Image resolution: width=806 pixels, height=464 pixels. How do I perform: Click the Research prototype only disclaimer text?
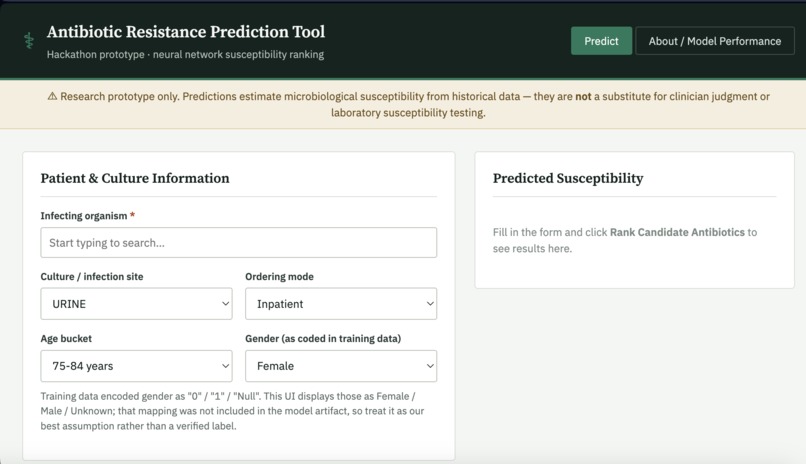click(x=408, y=104)
